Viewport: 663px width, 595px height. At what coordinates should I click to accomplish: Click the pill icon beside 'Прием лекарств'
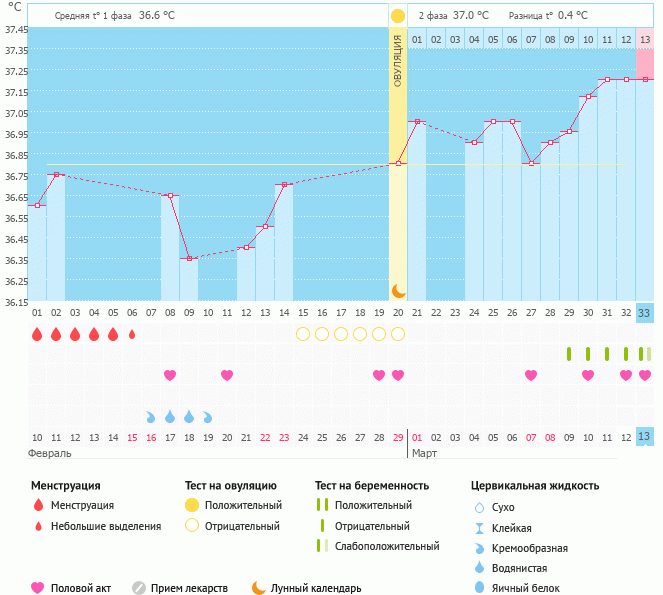139,588
